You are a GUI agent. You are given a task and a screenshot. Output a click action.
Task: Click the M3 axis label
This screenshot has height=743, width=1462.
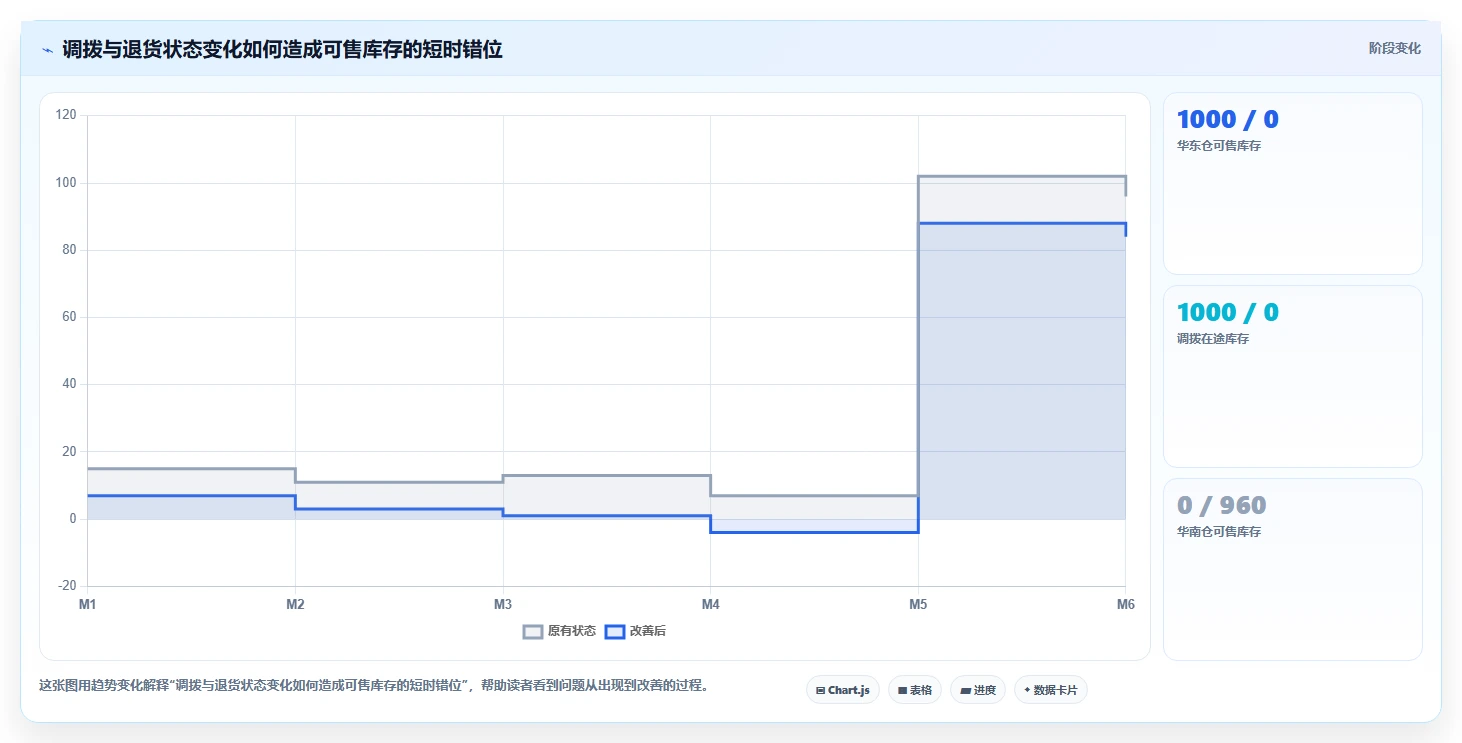(x=503, y=604)
